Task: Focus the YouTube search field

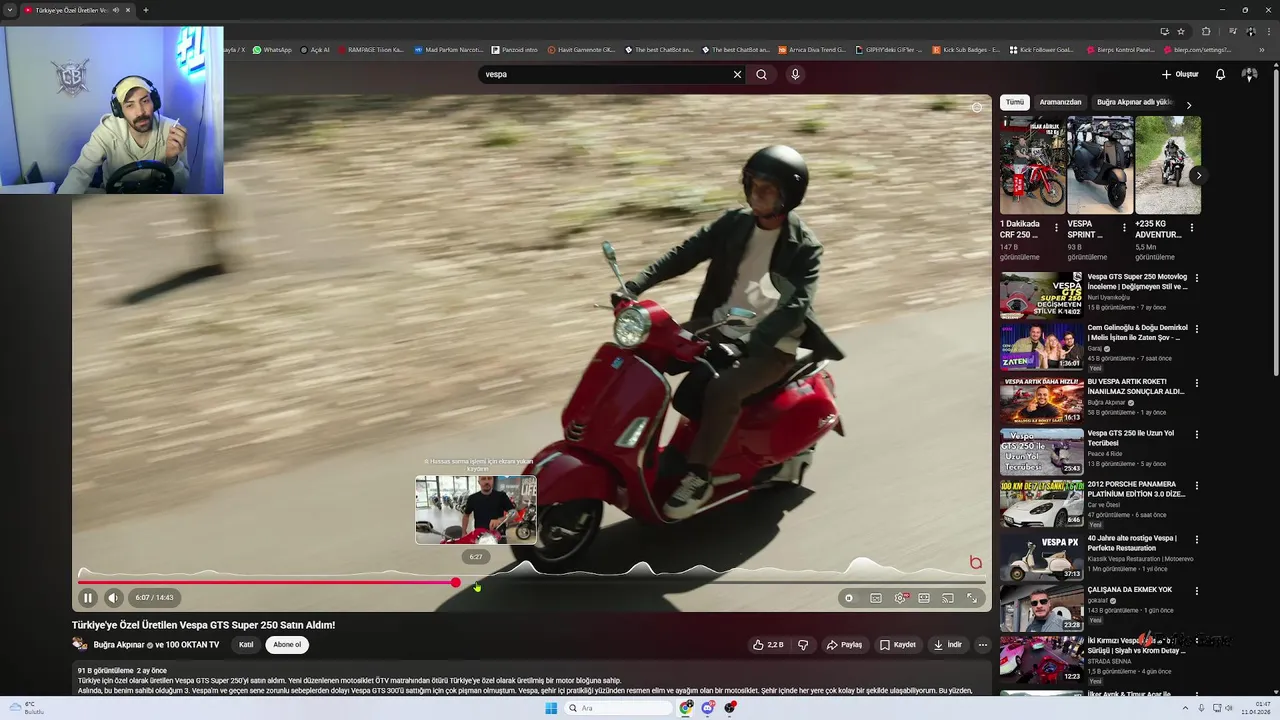Action: 605,74
